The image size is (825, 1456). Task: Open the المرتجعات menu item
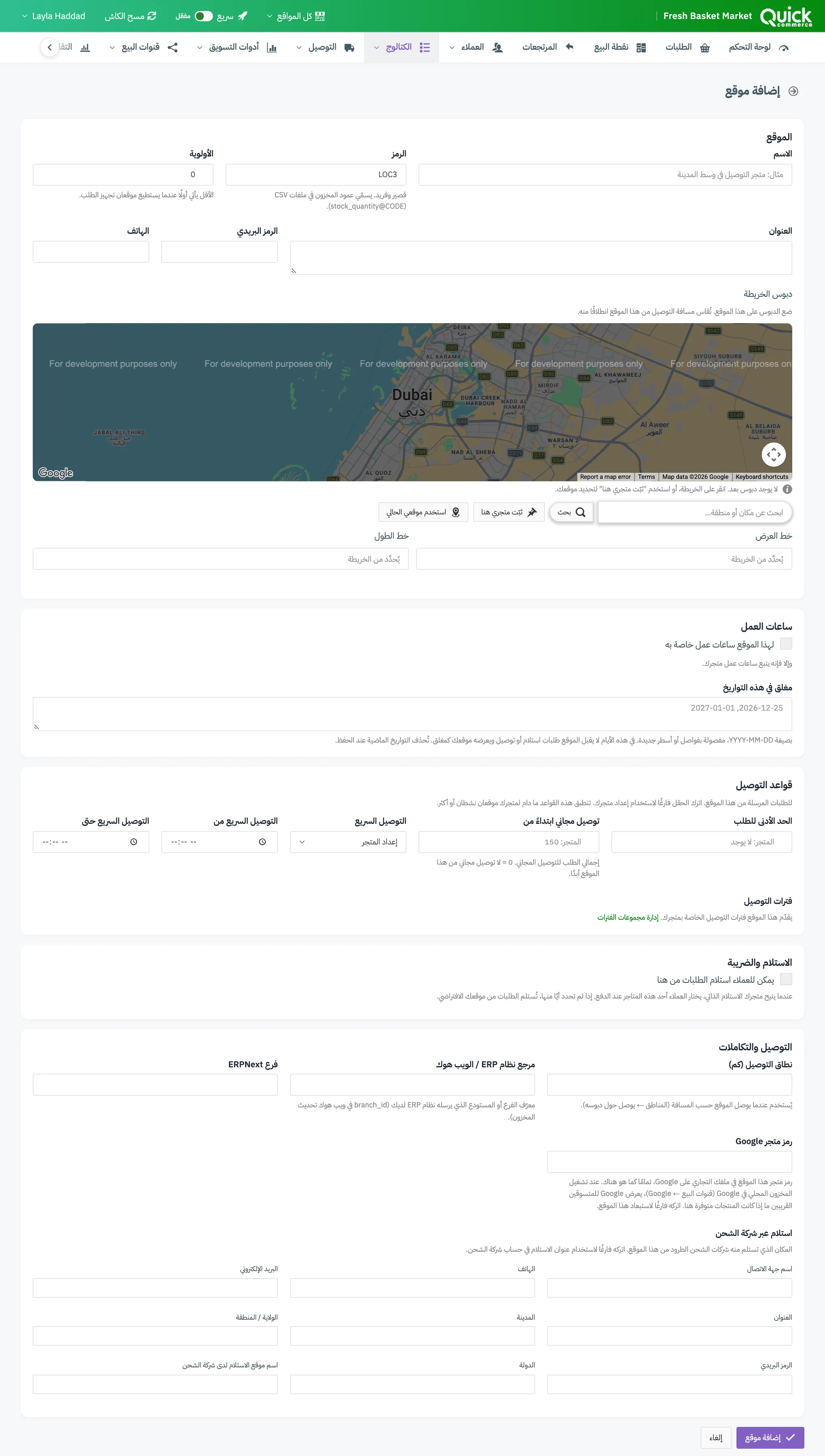point(548,48)
